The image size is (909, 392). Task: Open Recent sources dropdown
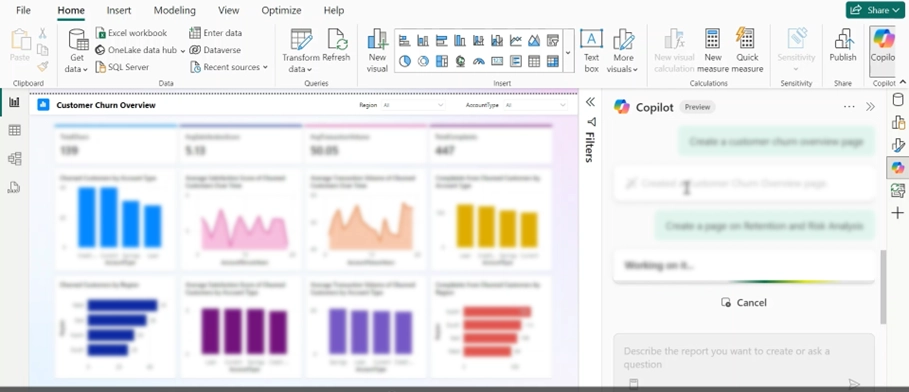point(229,67)
